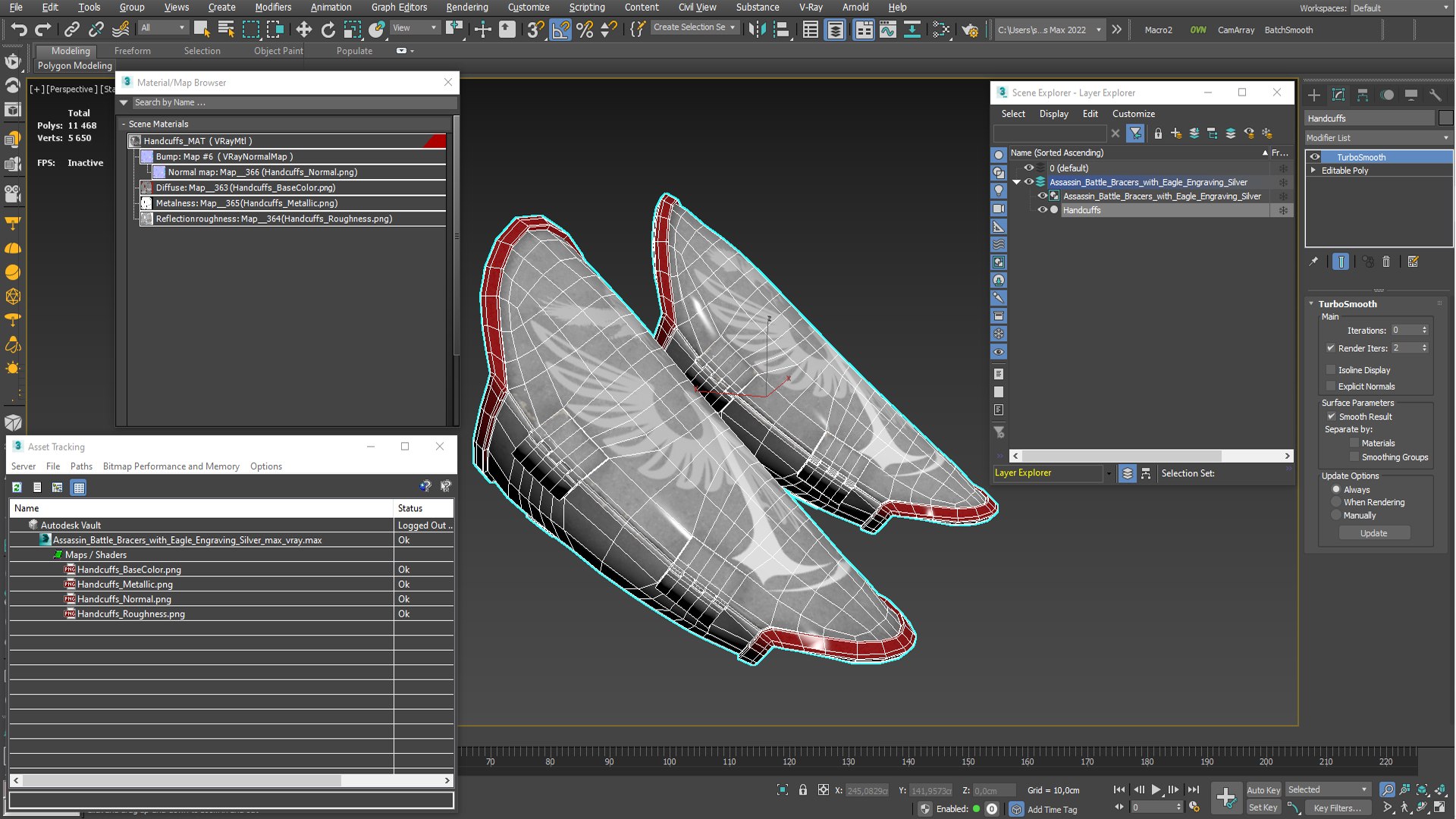Click the Play Animation button
1456x819 pixels.
(x=1156, y=789)
